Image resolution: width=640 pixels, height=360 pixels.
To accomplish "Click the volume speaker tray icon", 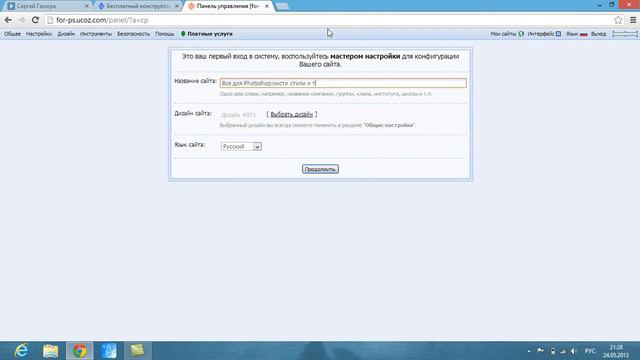I will [574, 351].
